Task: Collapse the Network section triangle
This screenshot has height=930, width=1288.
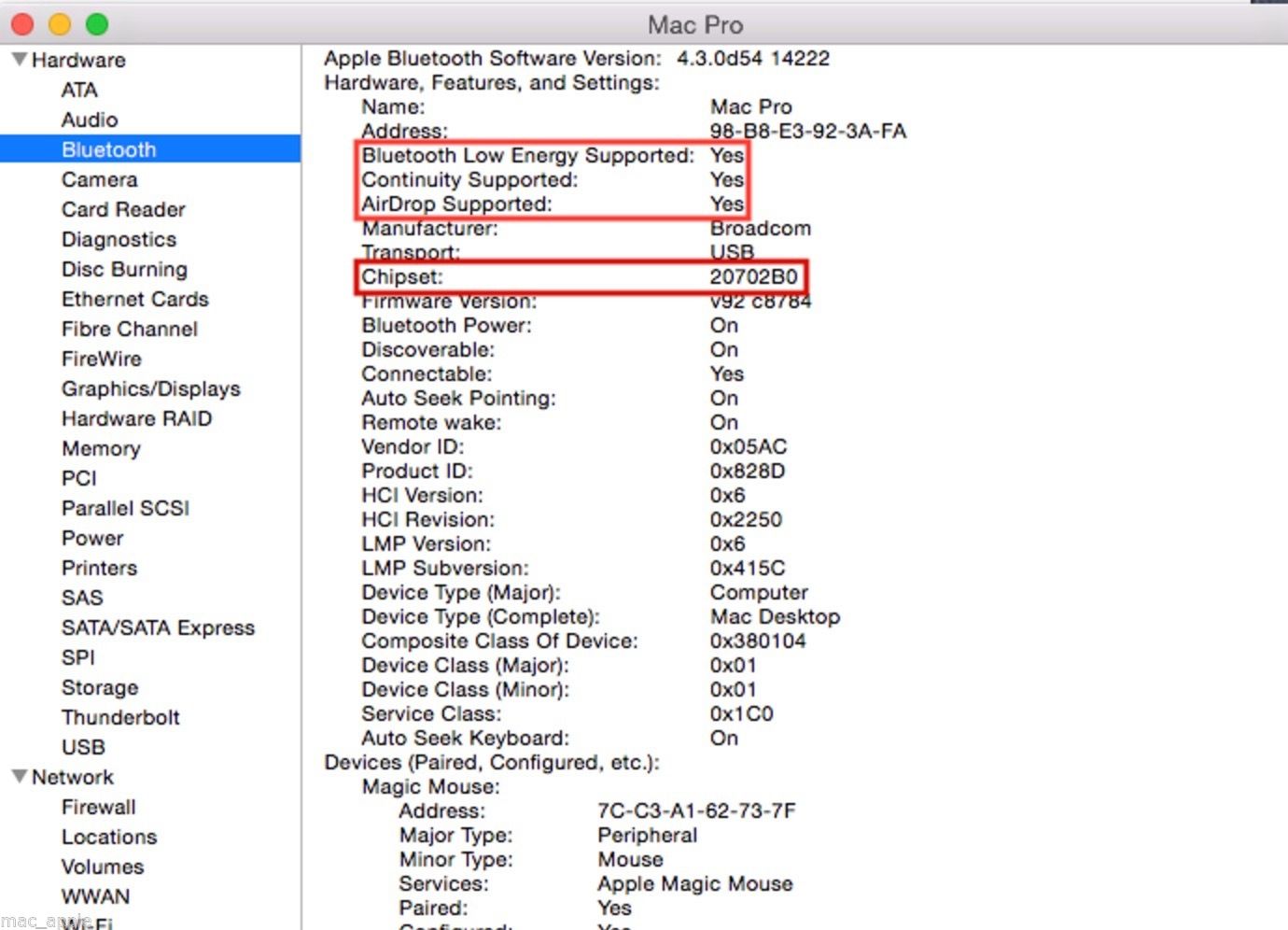Action: 19,777
